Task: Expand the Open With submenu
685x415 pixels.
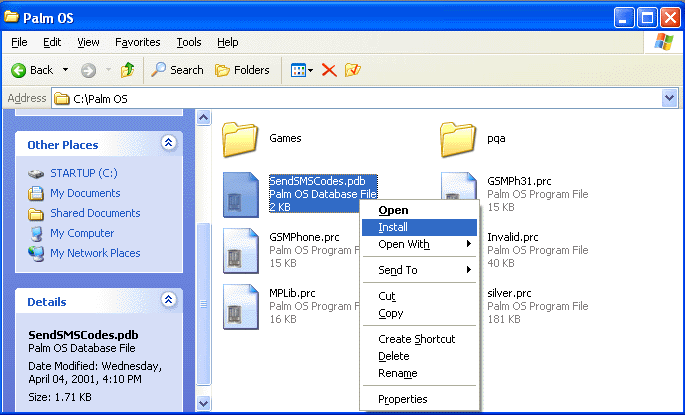Action: [419, 244]
